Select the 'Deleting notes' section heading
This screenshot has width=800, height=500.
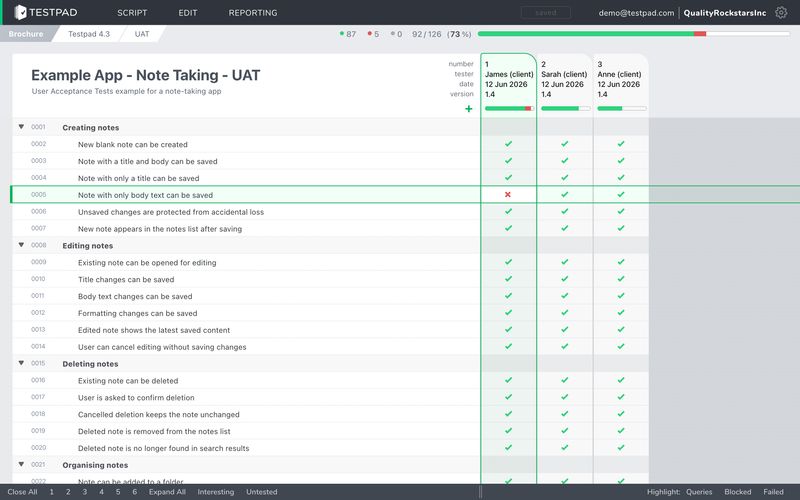(90, 364)
